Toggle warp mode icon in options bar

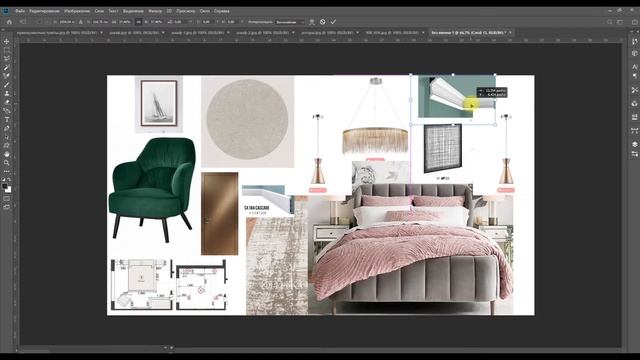tap(312, 22)
